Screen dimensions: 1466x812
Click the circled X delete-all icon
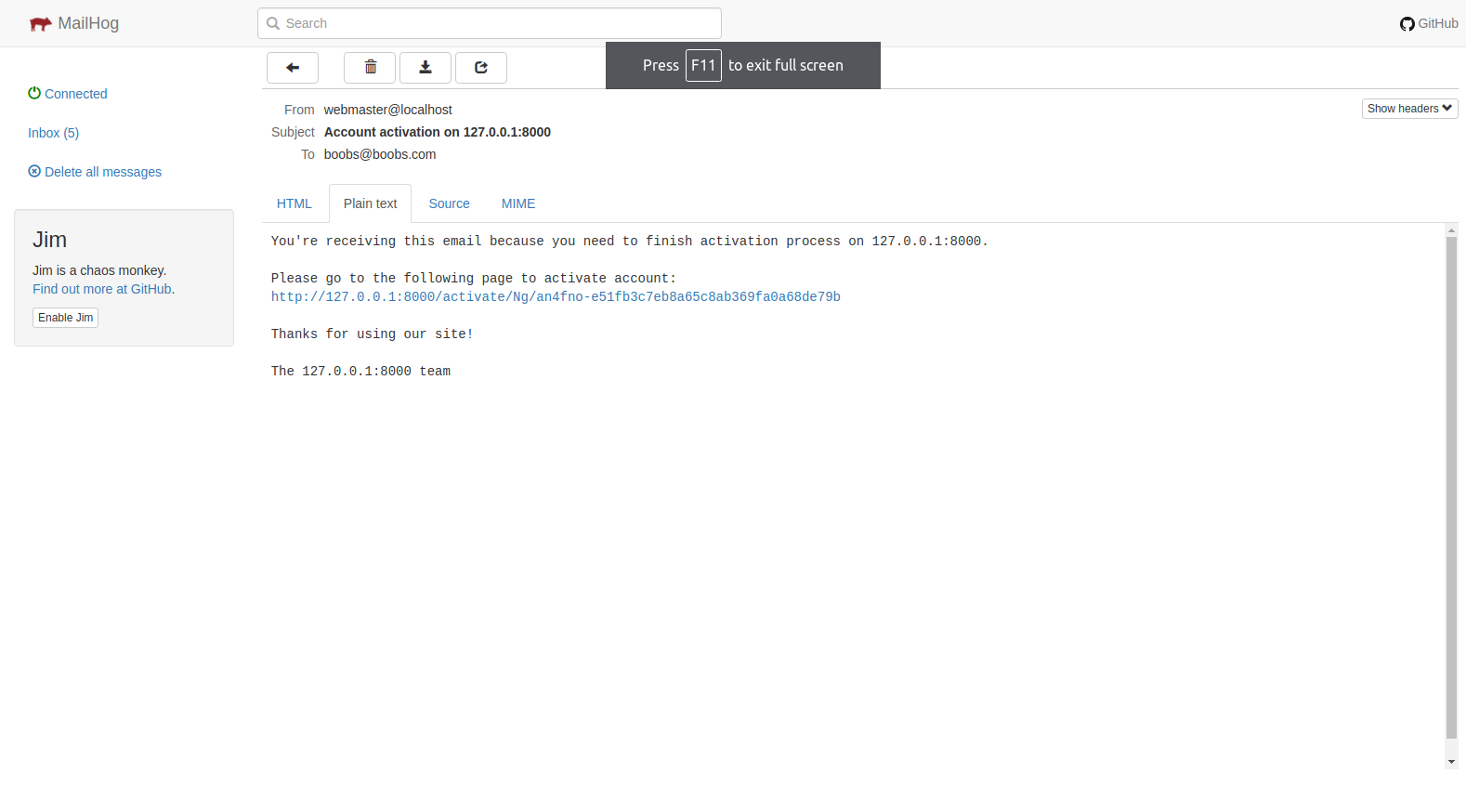(34, 171)
